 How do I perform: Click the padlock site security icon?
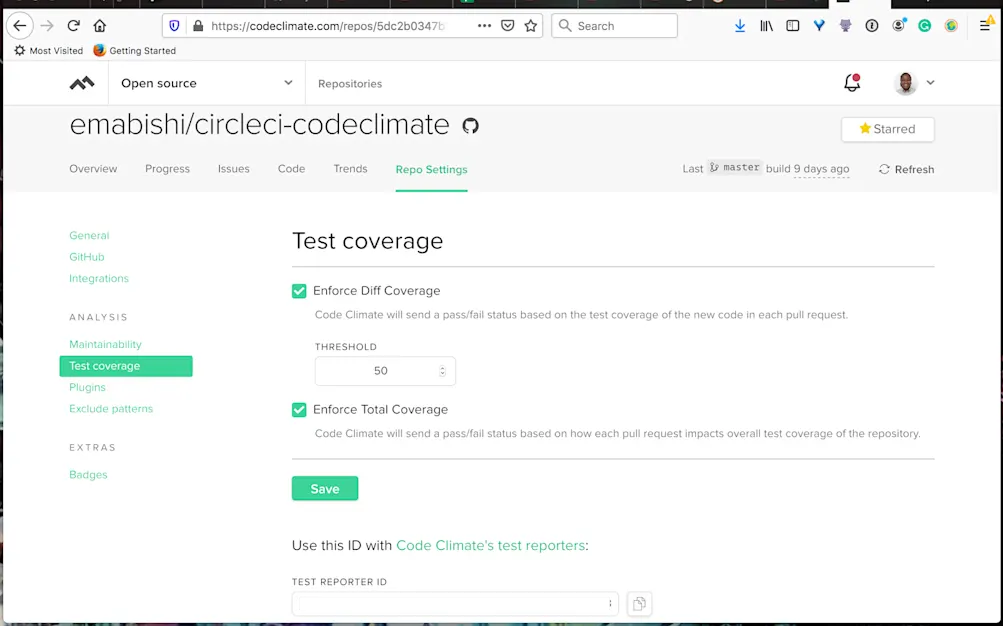pyautogui.click(x=198, y=26)
